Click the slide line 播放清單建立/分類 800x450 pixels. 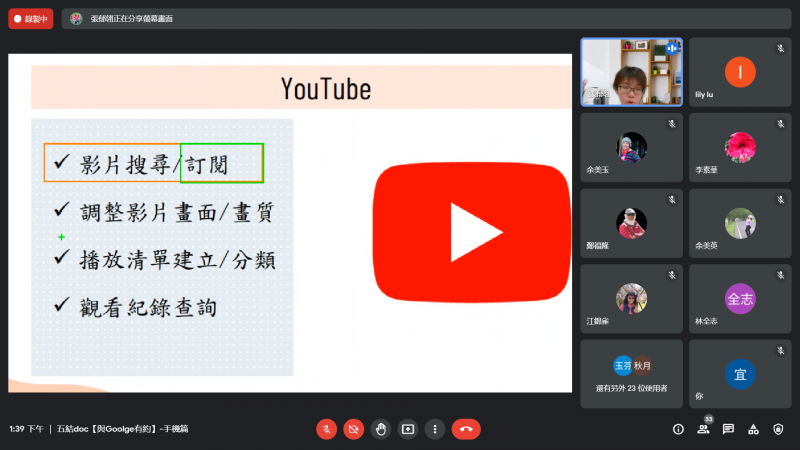click(x=177, y=260)
